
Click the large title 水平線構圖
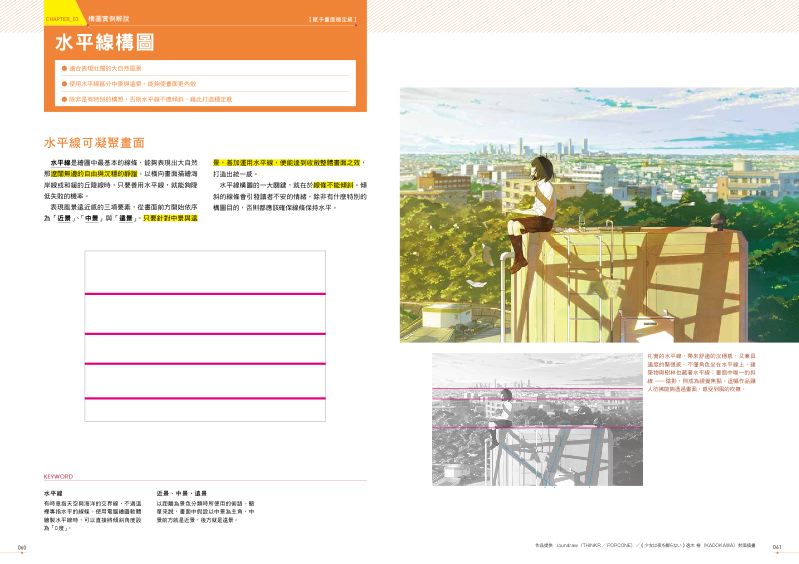(104, 43)
